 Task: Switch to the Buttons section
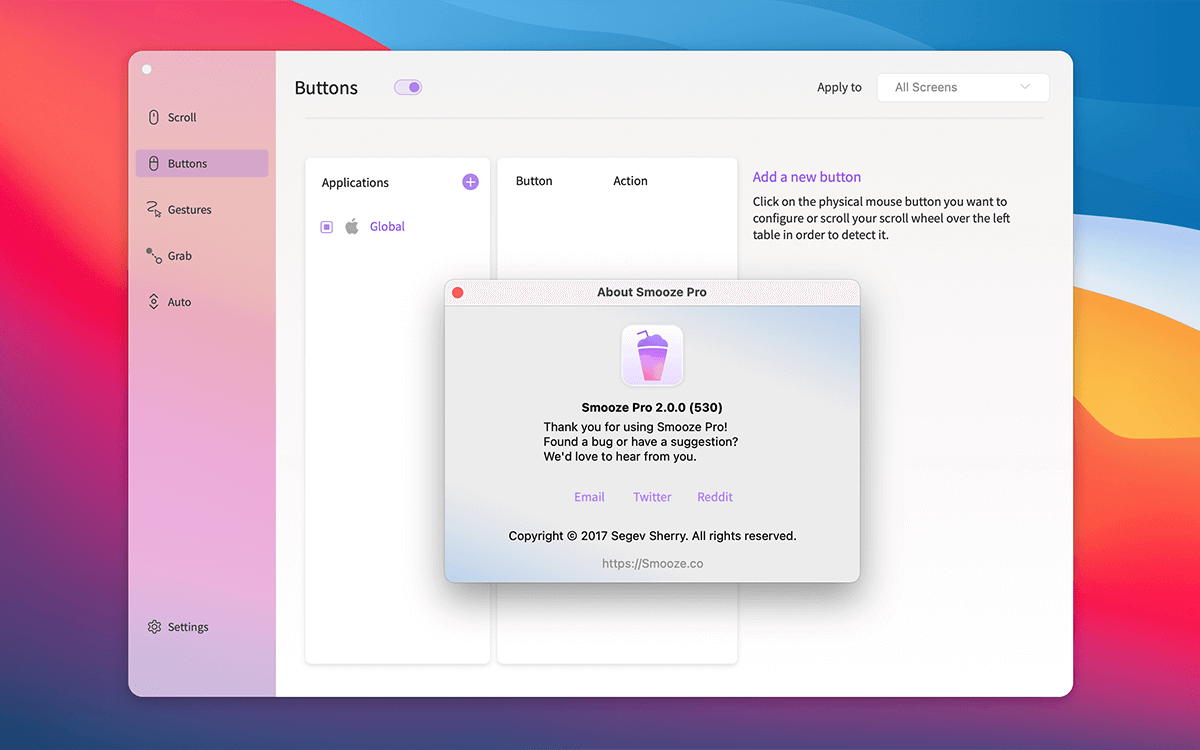[x=202, y=163]
